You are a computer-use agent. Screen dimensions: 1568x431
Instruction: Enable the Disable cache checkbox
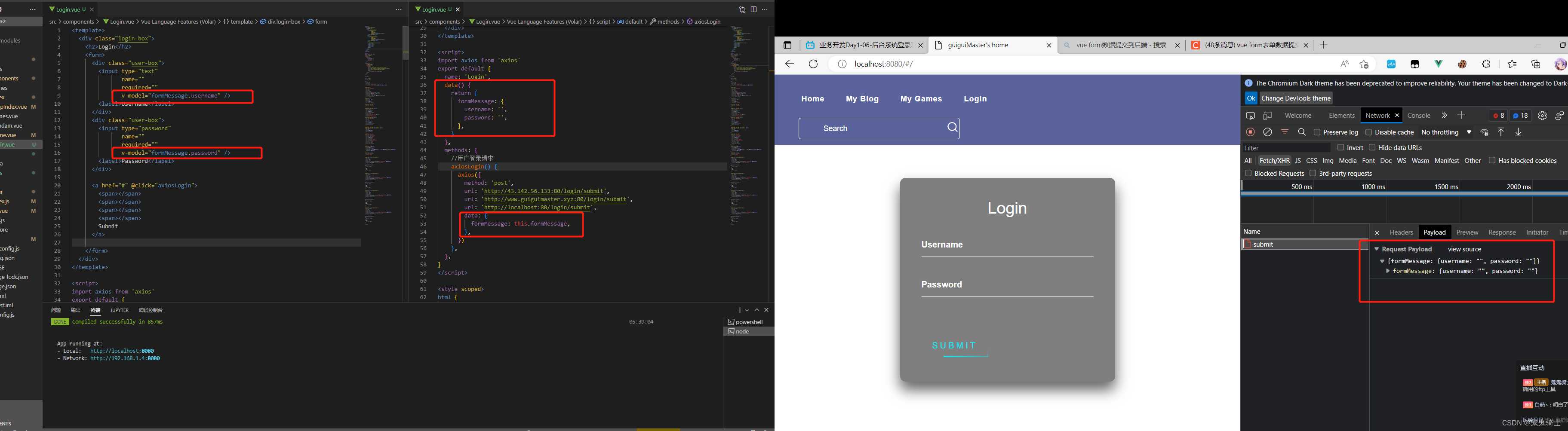[x=1368, y=132]
